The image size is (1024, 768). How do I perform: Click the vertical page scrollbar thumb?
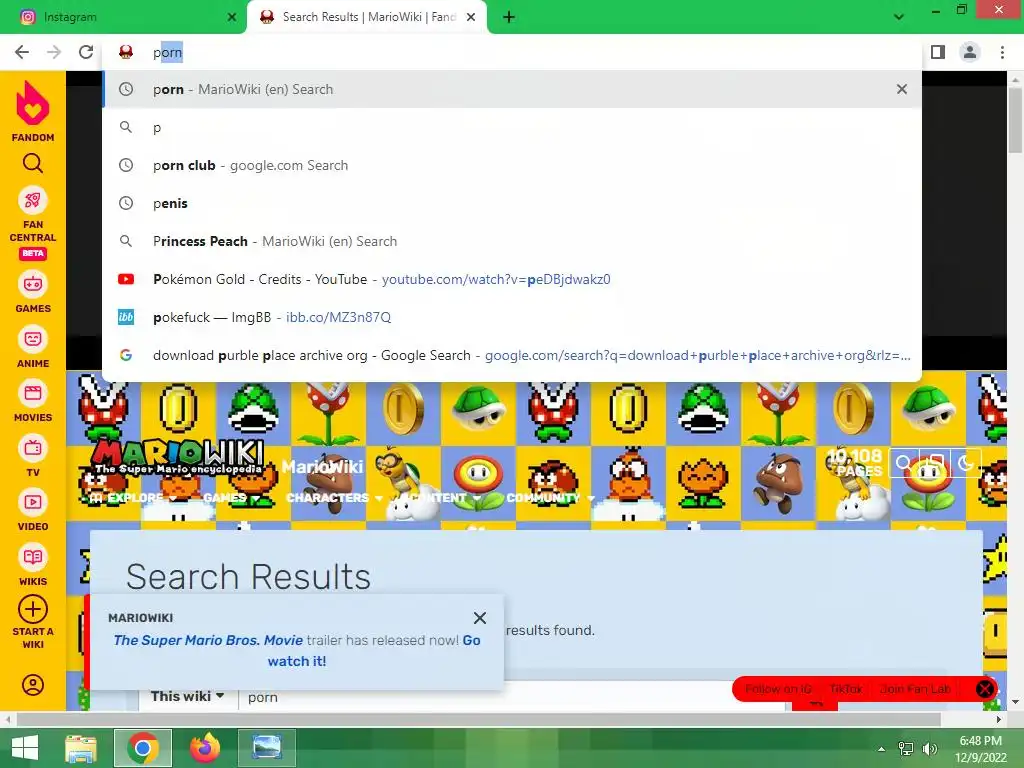1015,121
